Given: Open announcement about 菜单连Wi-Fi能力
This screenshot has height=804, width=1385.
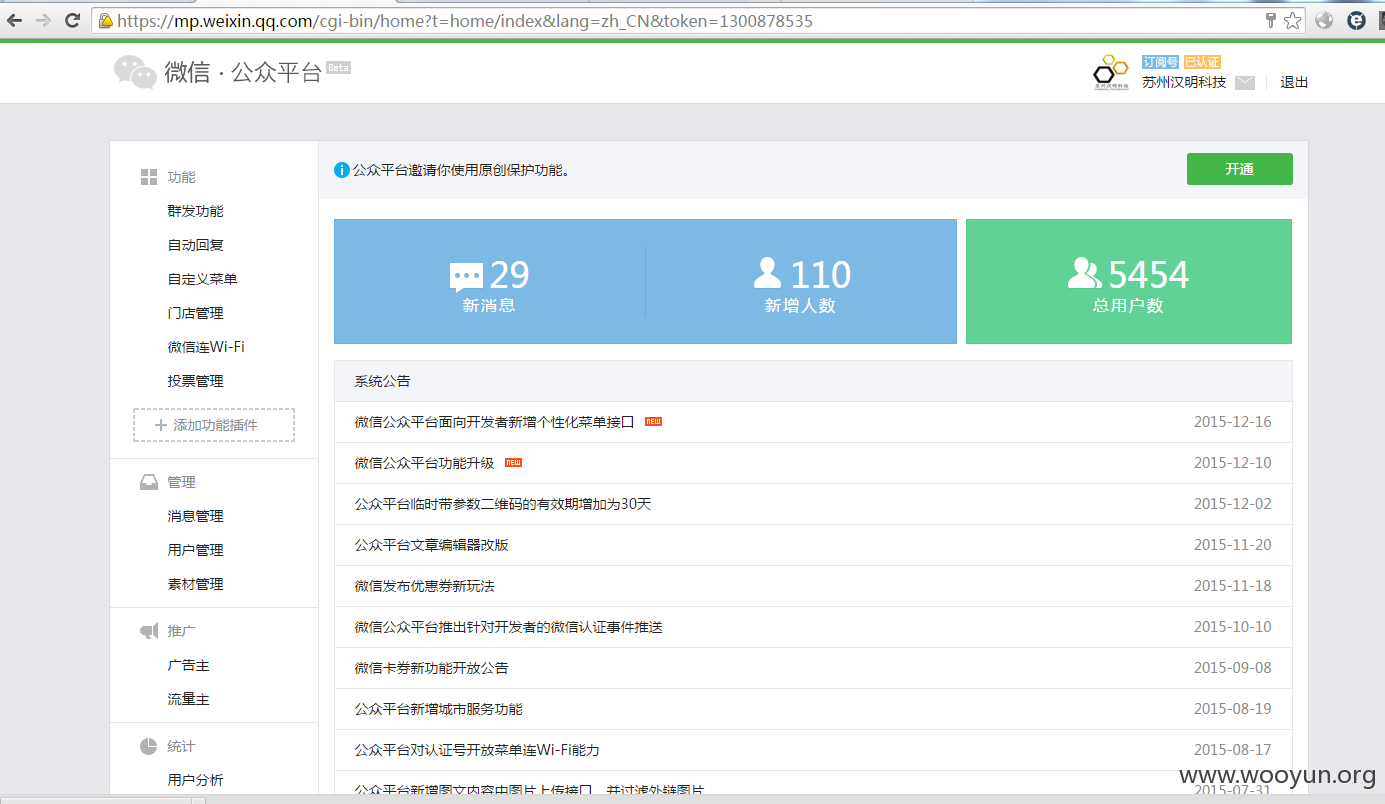Looking at the screenshot, I should point(477,750).
